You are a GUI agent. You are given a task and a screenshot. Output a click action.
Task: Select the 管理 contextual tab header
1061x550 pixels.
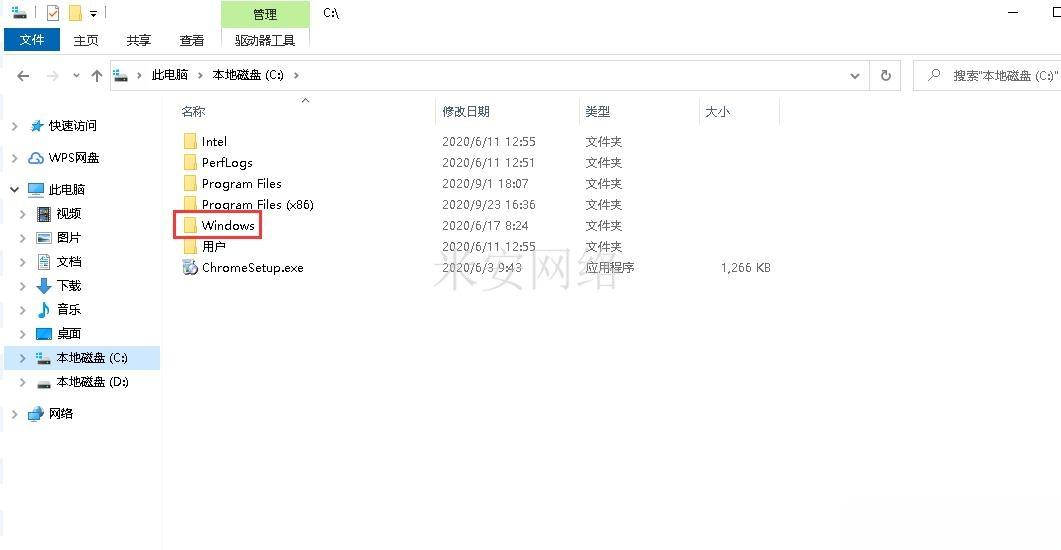click(x=265, y=14)
